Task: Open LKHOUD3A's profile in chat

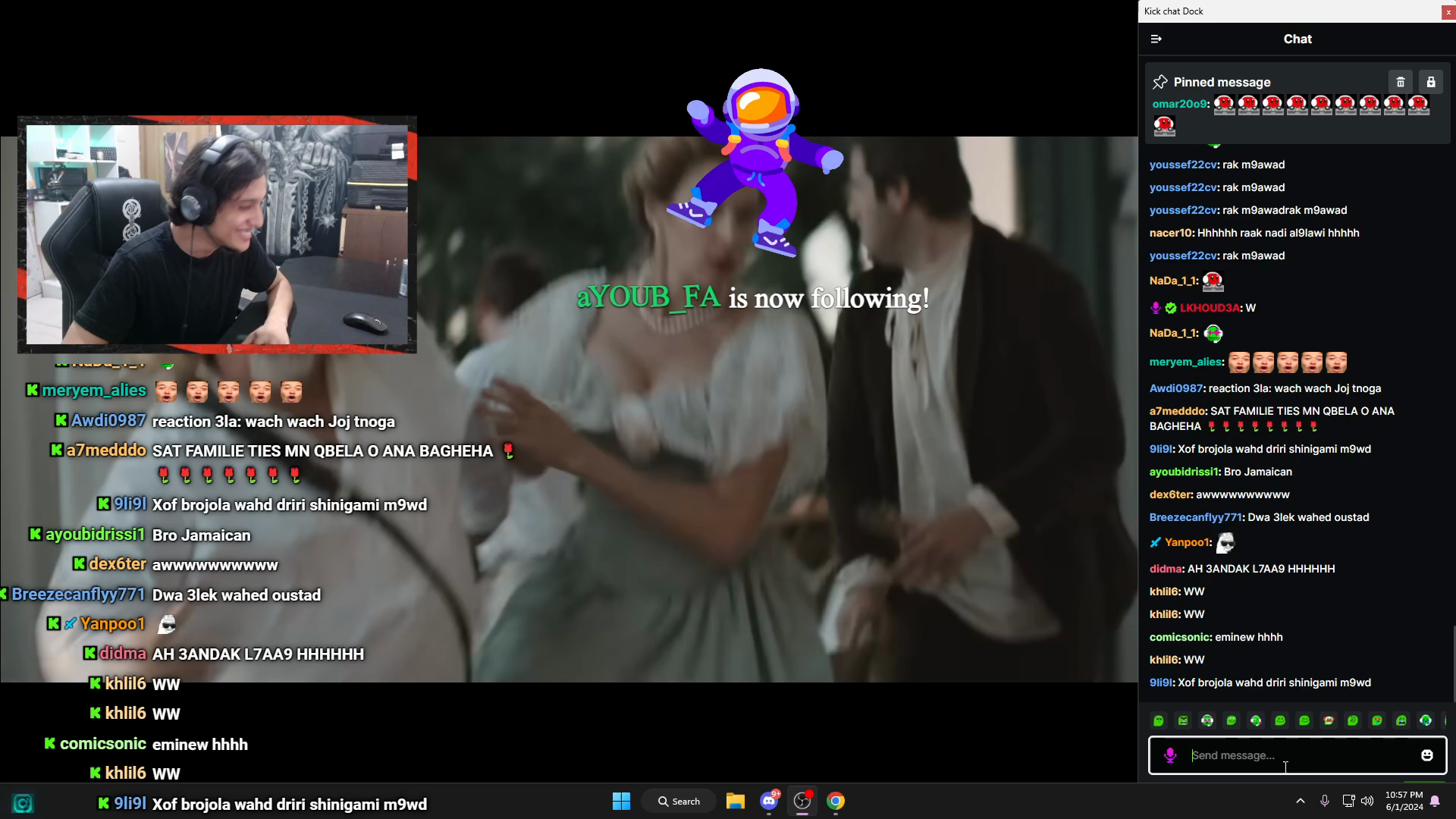Action: [1210, 308]
